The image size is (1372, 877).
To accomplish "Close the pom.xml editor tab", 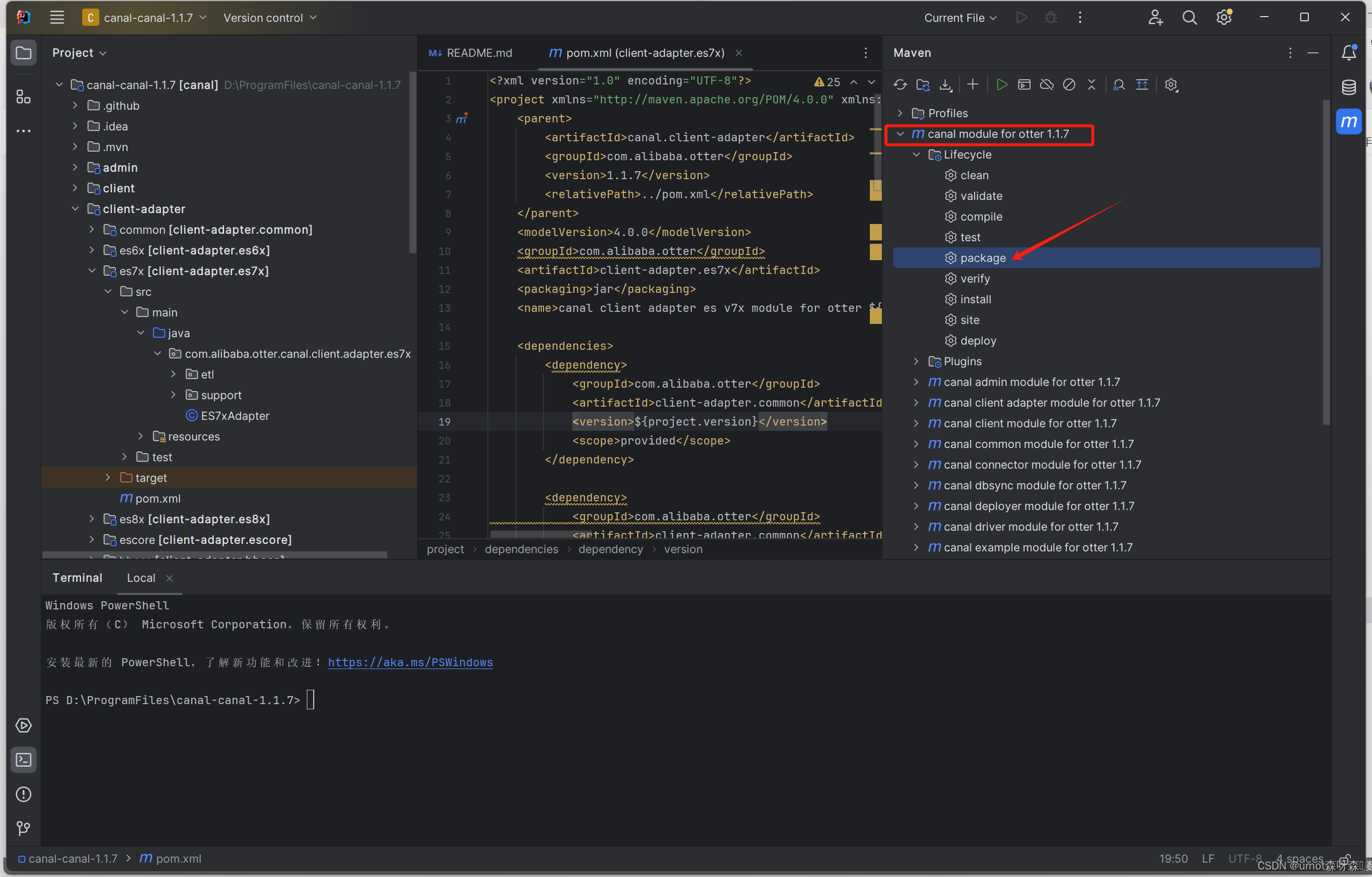I will point(739,53).
